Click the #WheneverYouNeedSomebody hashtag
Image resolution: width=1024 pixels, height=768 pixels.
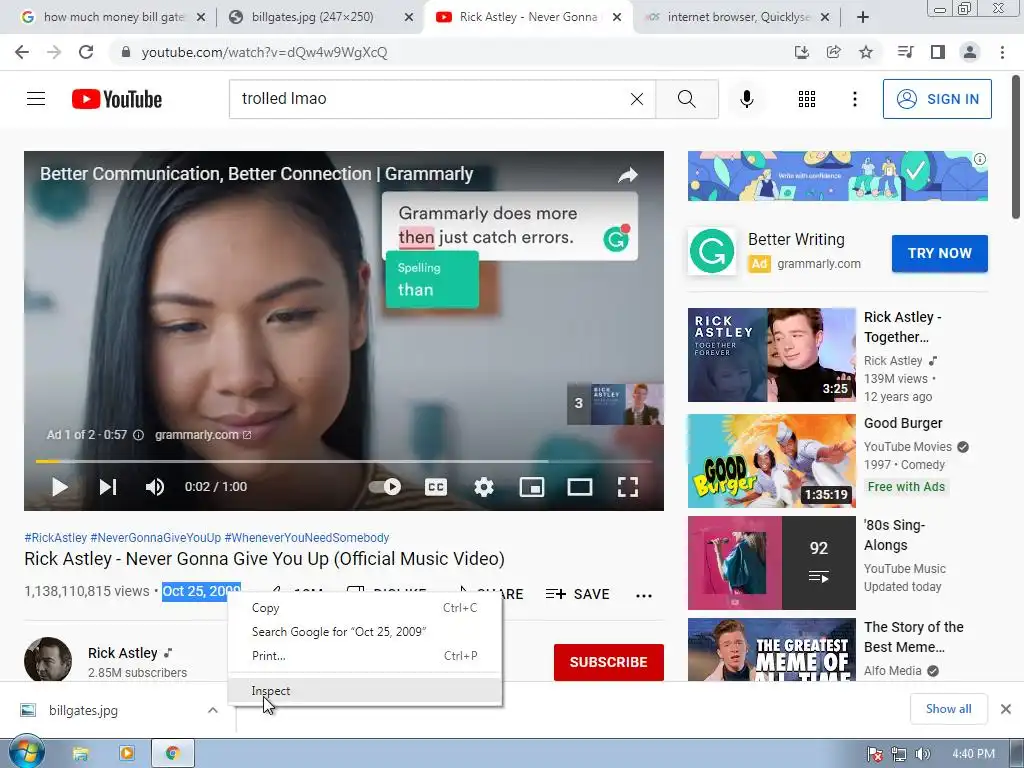pos(307,537)
